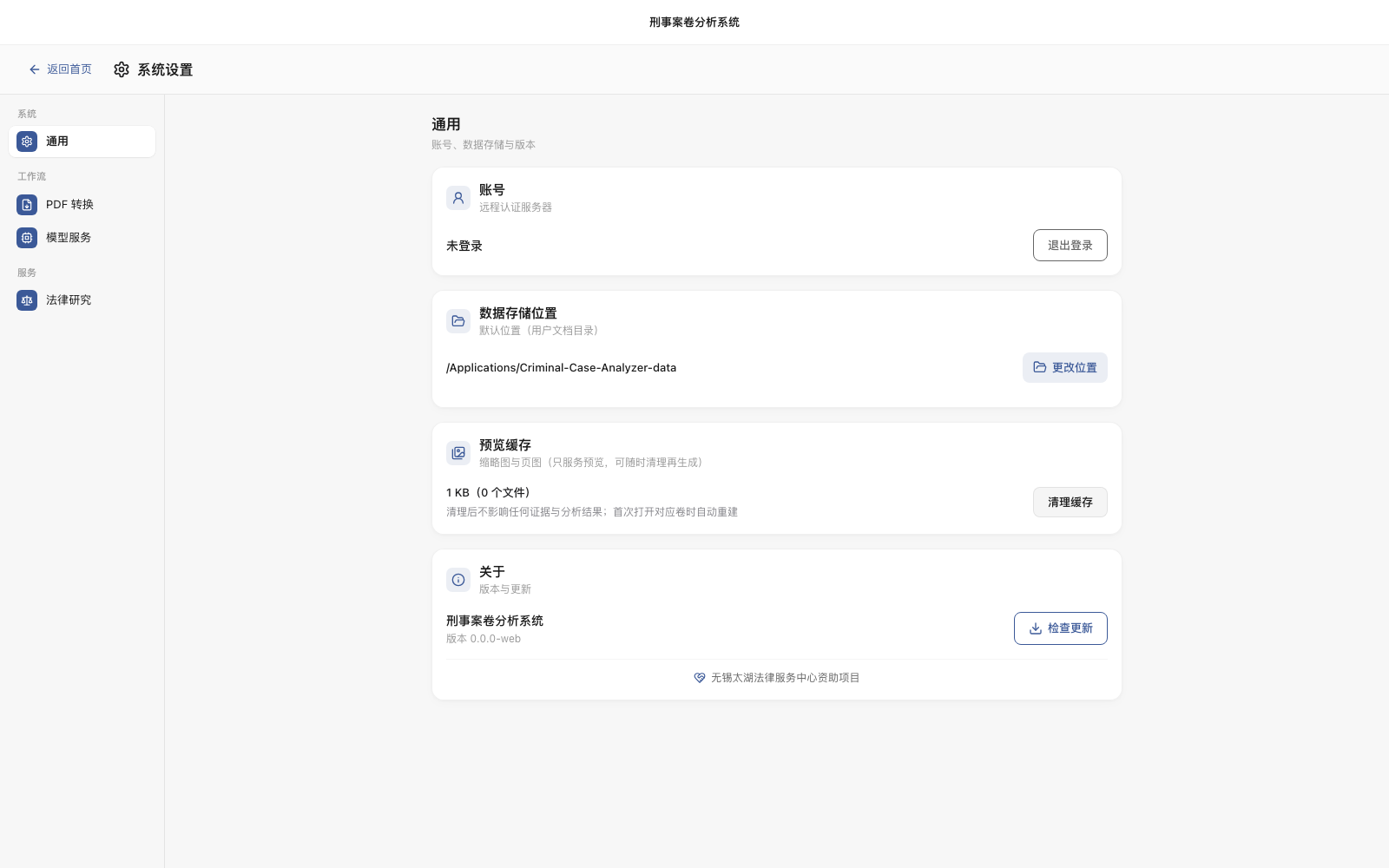Image resolution: width=1389 pixels, height=868 pixels.
Task: Switch to the PDF 转换 settings page
Action: pyautogui.click(x=82, y=205)
